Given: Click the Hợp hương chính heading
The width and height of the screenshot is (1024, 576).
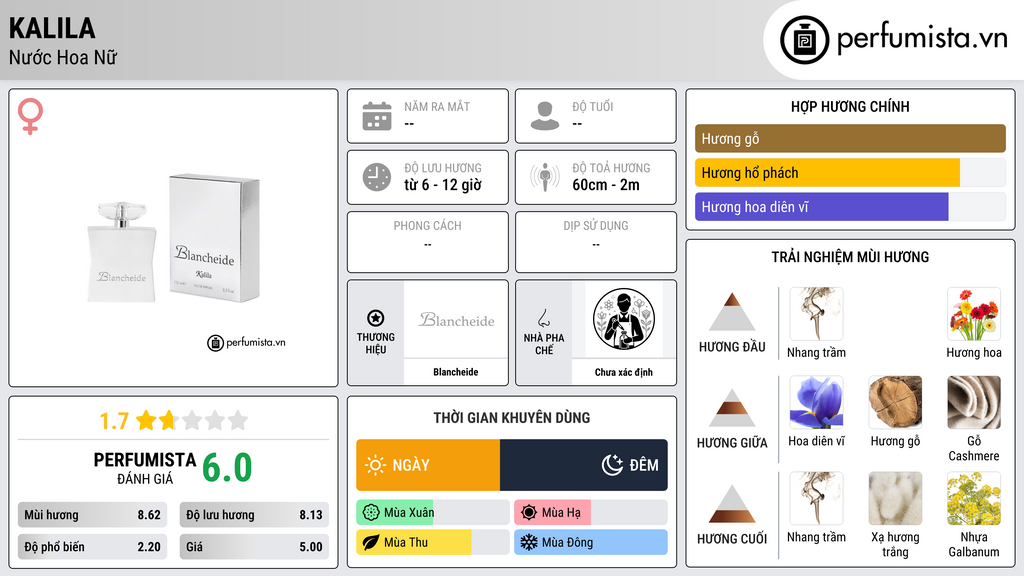Looking at the screenshot, I should [x=850, y=106].
